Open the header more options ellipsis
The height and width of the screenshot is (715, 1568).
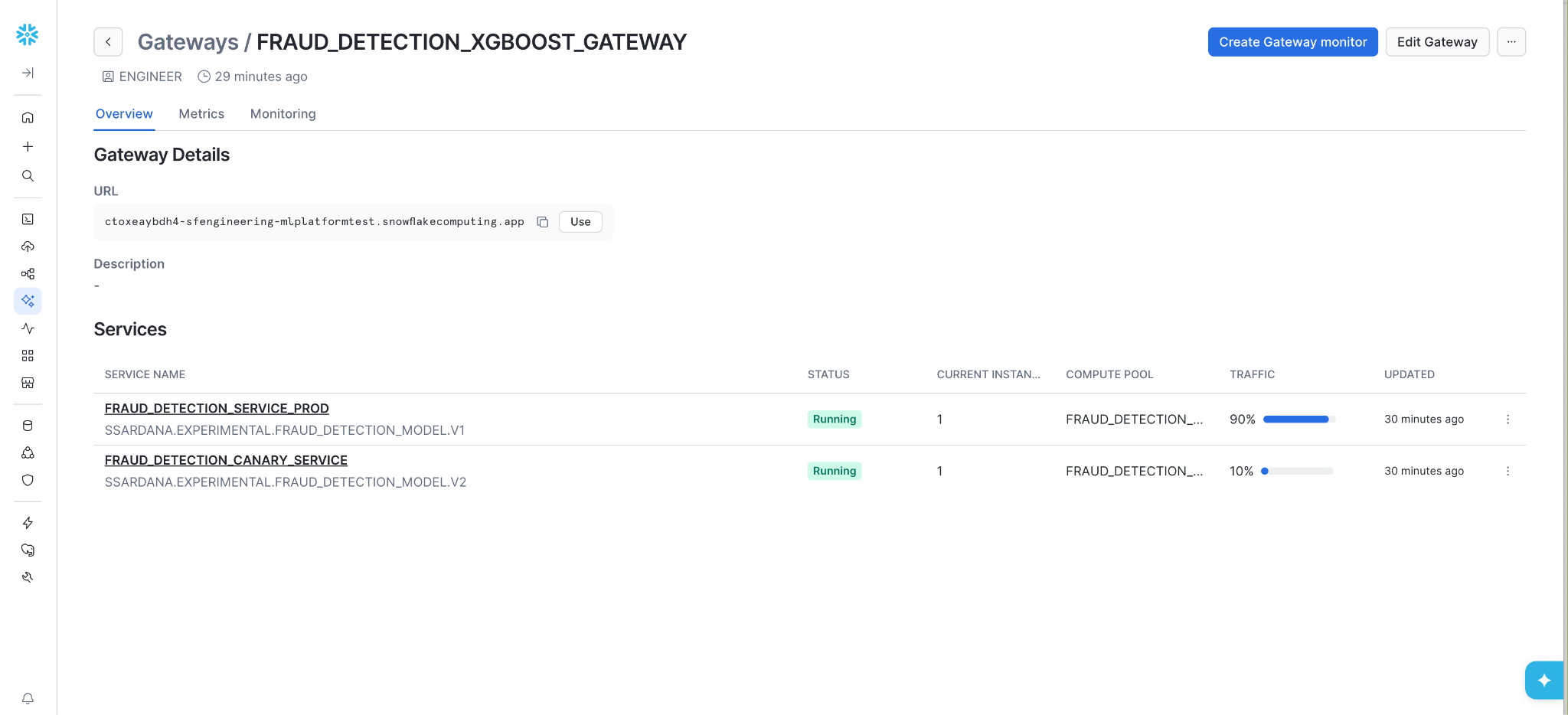[x=1511, y=42]
